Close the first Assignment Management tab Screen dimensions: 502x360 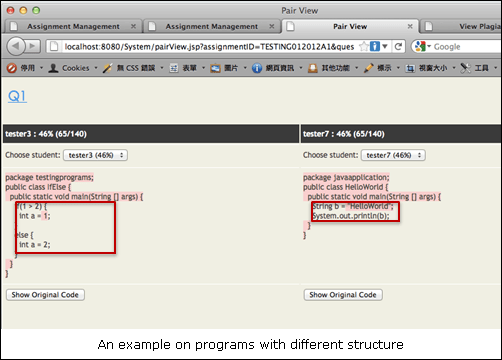pyautogui.click(x=133, y=26)
